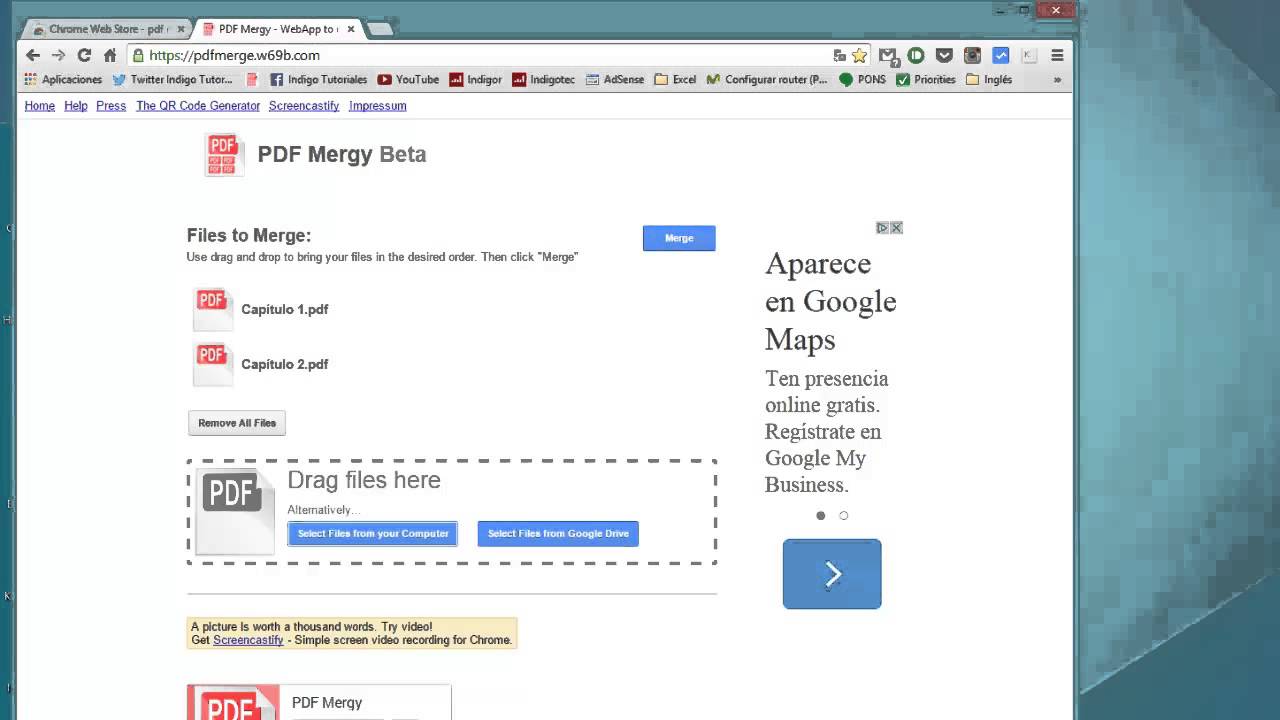
Task: Go back with the browser back arrow
Action: [33, 55]
